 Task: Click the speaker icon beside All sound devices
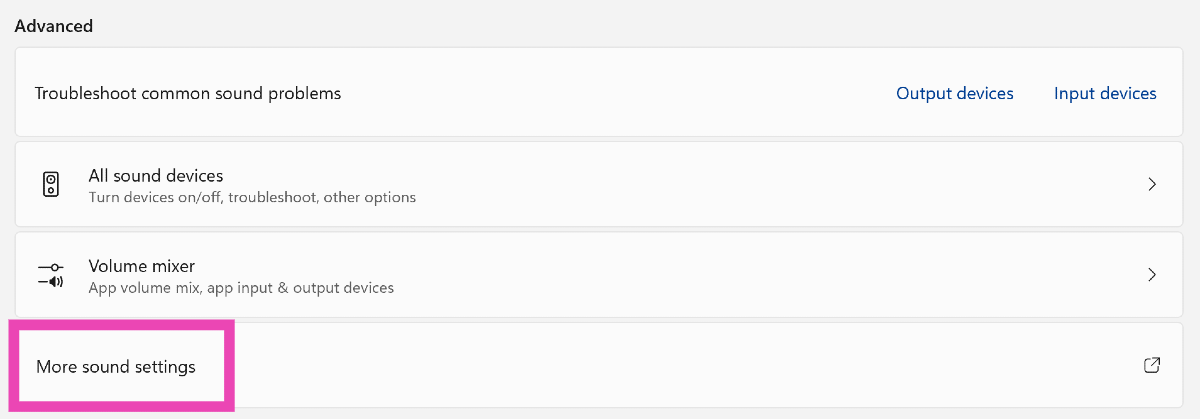tap(50, 185)
